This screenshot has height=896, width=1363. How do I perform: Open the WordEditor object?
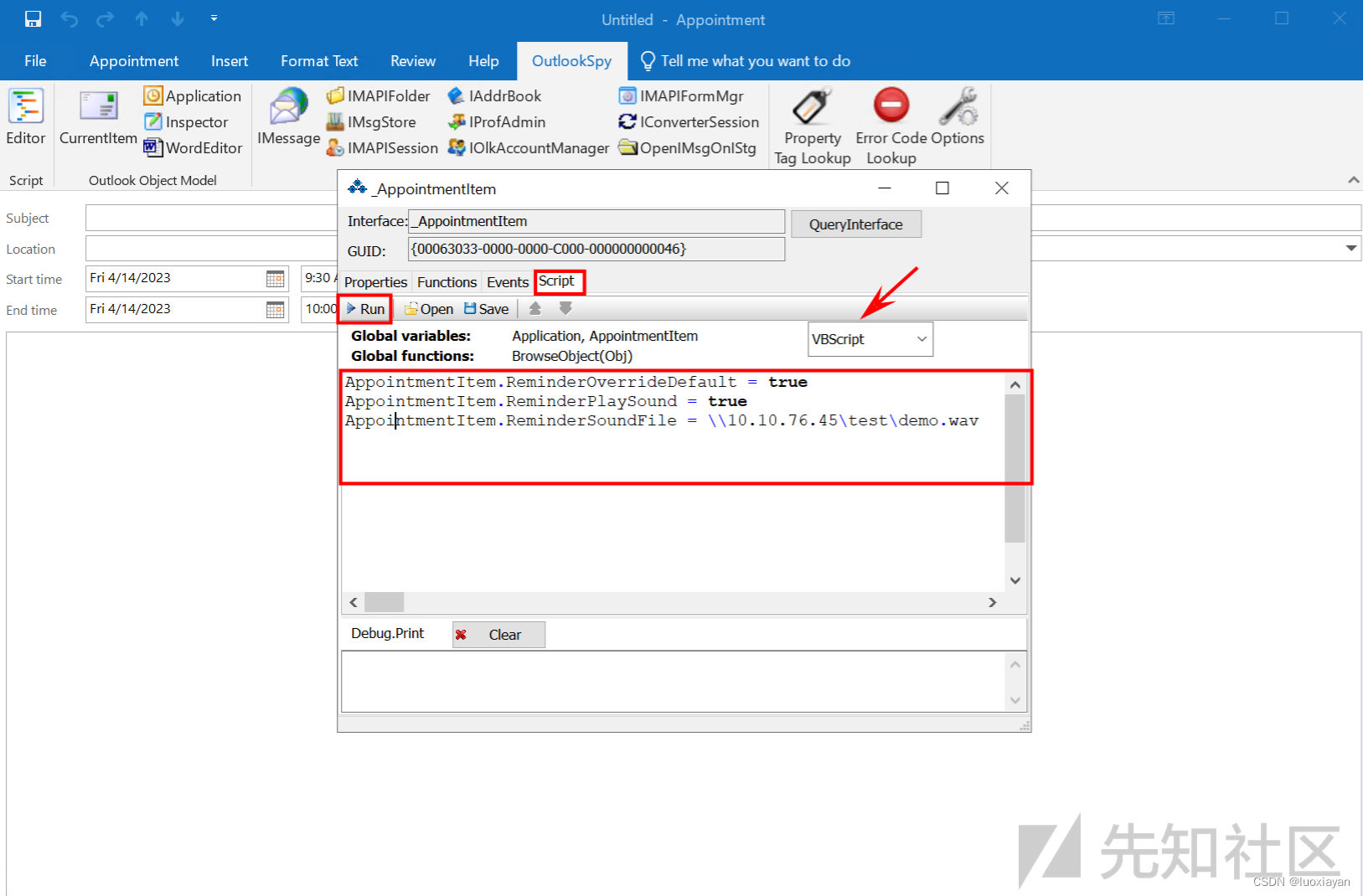(x=193, y=147)
